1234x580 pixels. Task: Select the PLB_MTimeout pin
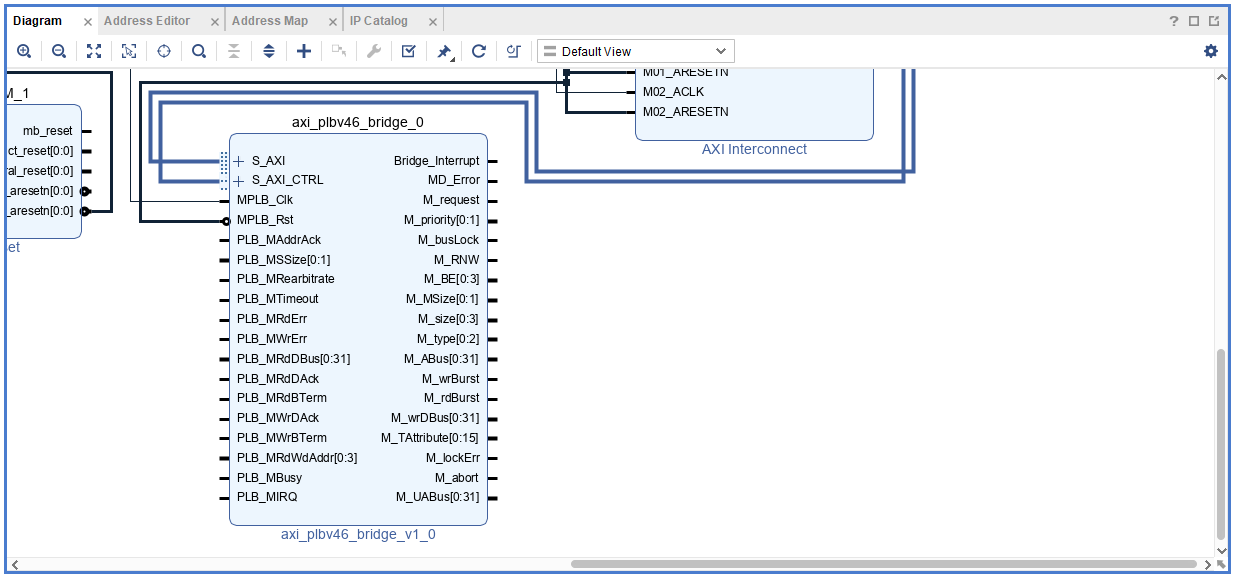(x=278, y=299)
